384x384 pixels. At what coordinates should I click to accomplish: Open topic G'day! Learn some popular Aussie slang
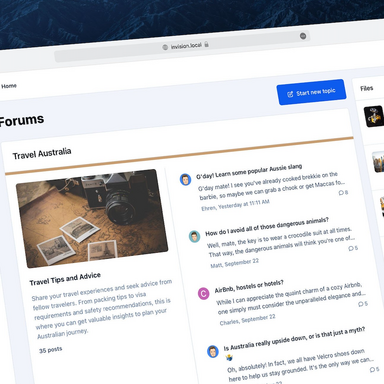pos(249,171)
